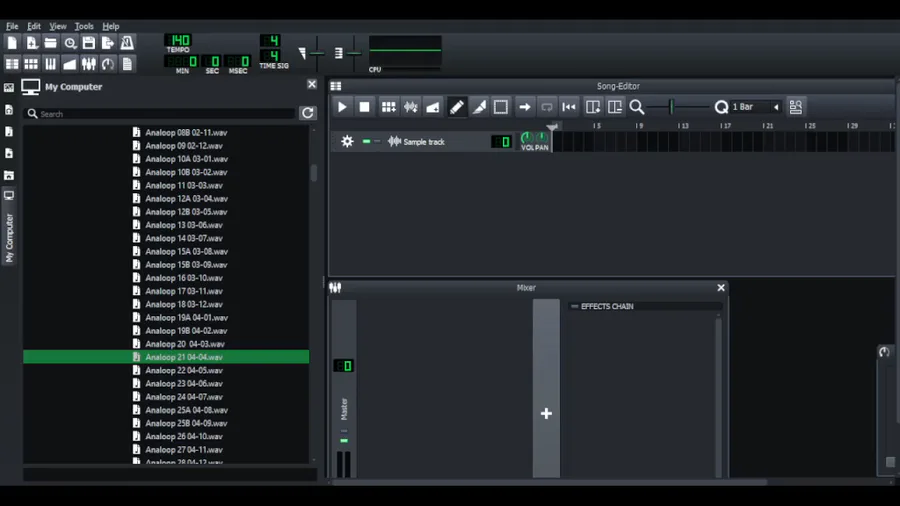Click the Sample track VOL knob

[x=526, y=138]
